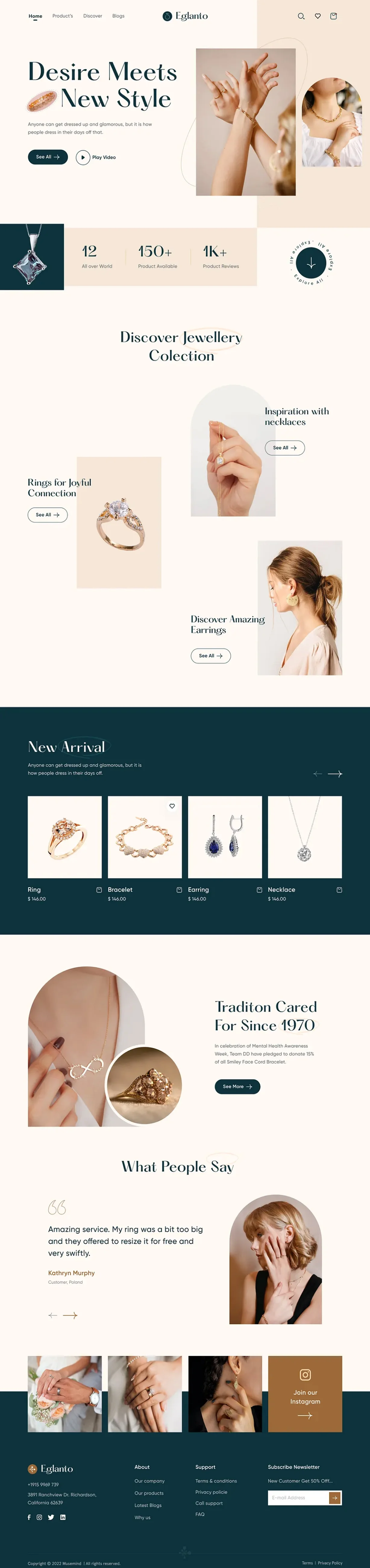Open Facebook icon in footer
Image resolution: width=370 pixels, height=1568 pixels.
click(x=29, y=1517)
